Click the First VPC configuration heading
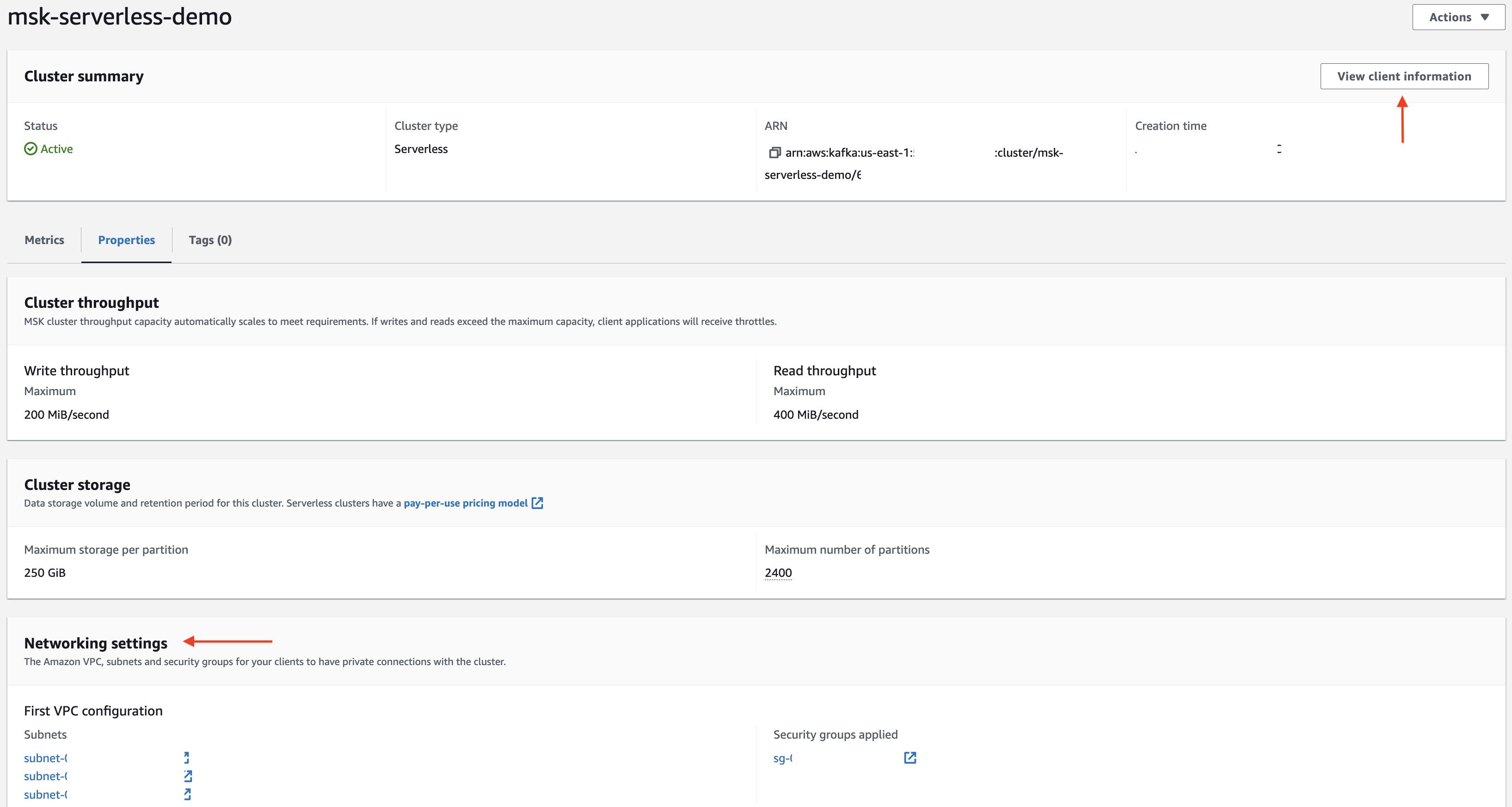Viewport: 1512px width, 807px height. click(93, 711)
